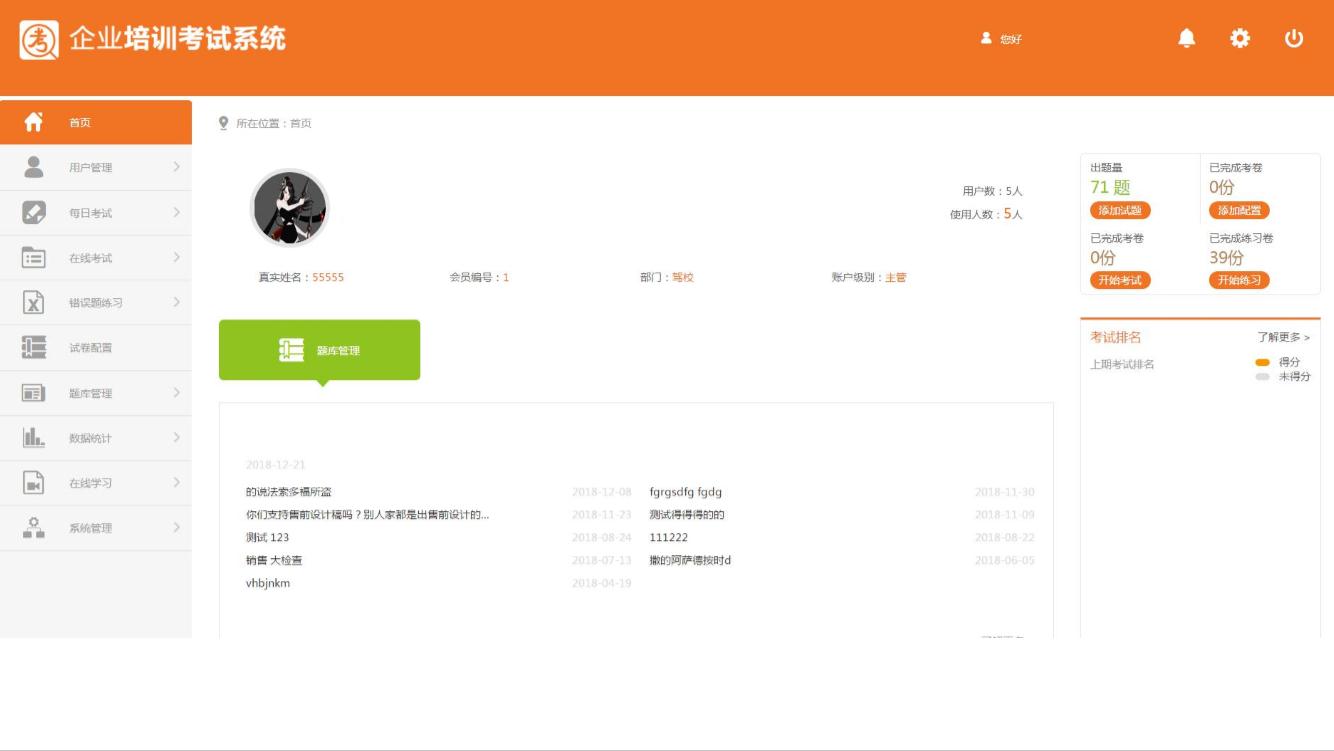Click the icon inside green 题库管理 tile

point(291,350)
